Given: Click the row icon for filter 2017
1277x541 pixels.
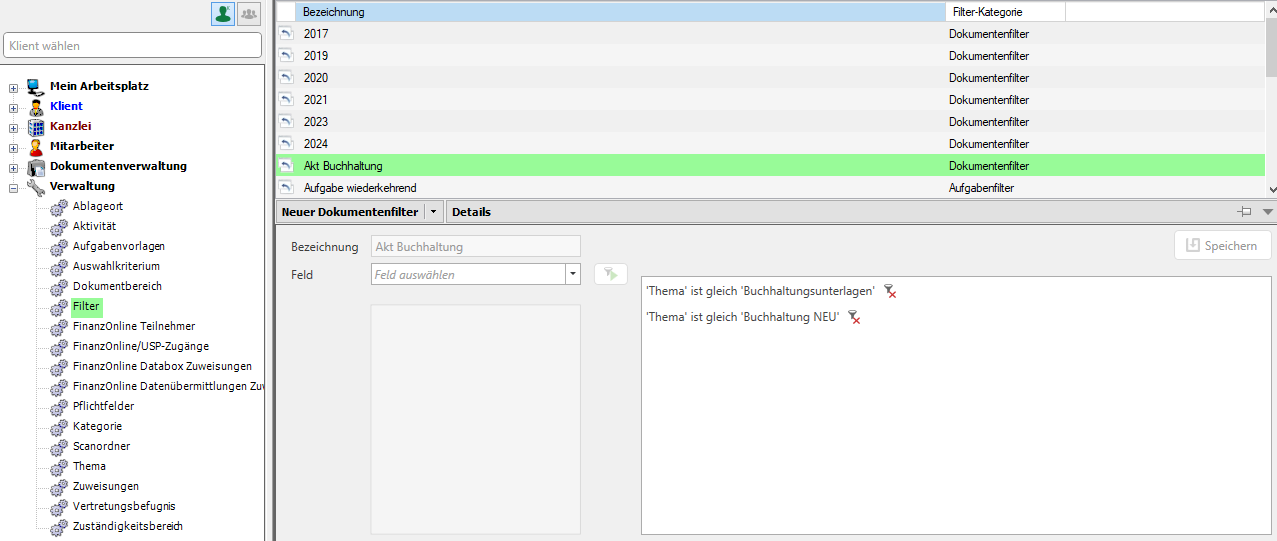Looking at the screenshot, I should point(286,34).
